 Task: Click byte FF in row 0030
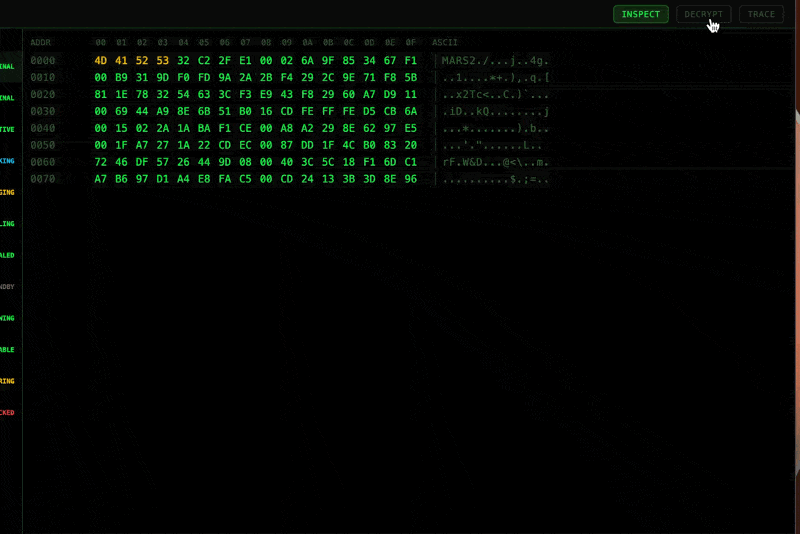(x=328, y=111)
